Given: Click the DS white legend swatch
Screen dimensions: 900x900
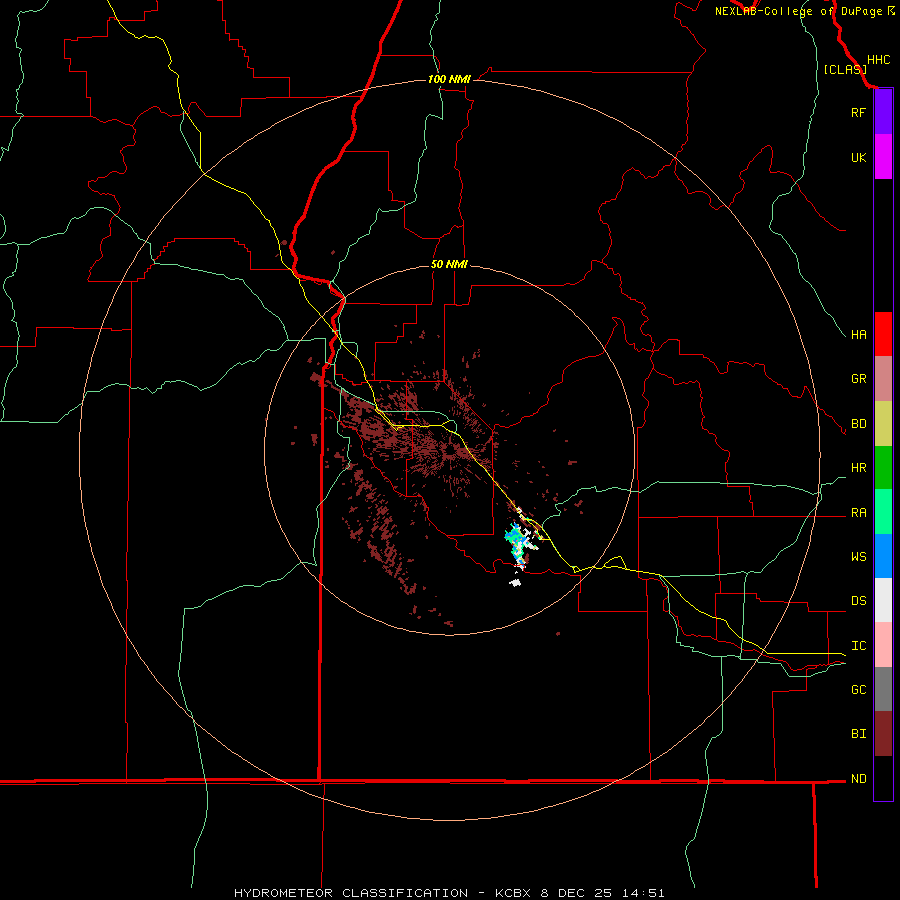Looking at the screenshot, I should [883, 600].
